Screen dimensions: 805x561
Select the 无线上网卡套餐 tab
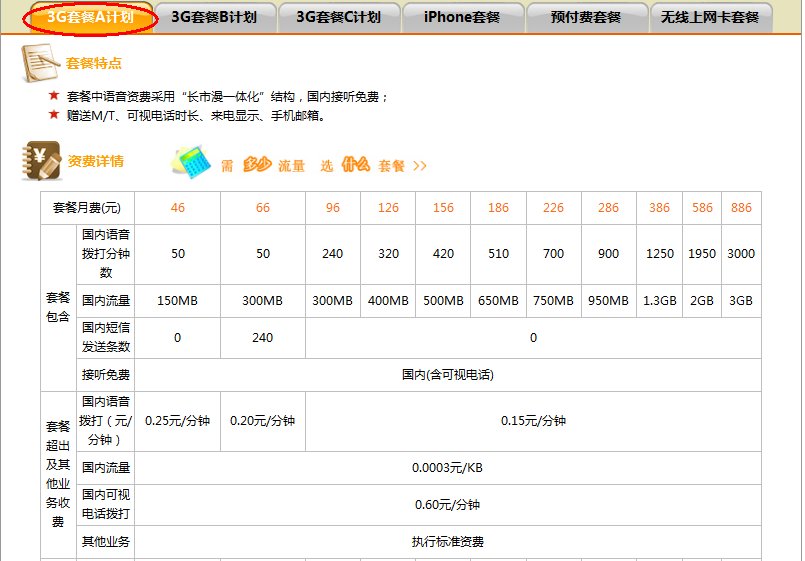(710, 17)
